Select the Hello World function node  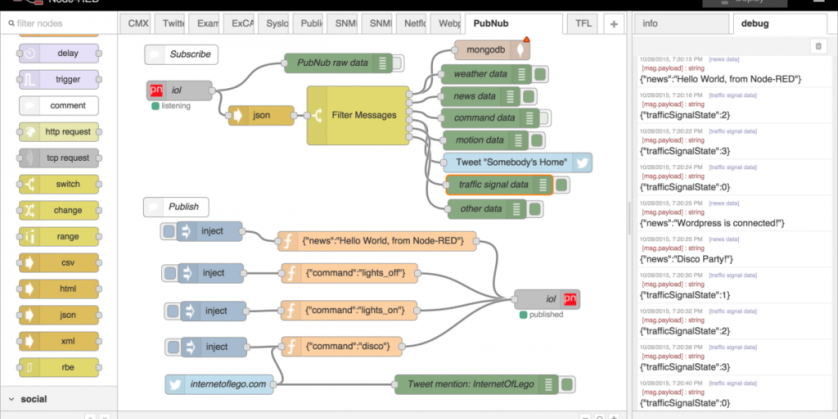pyautogui.click(x=377, y=242)
